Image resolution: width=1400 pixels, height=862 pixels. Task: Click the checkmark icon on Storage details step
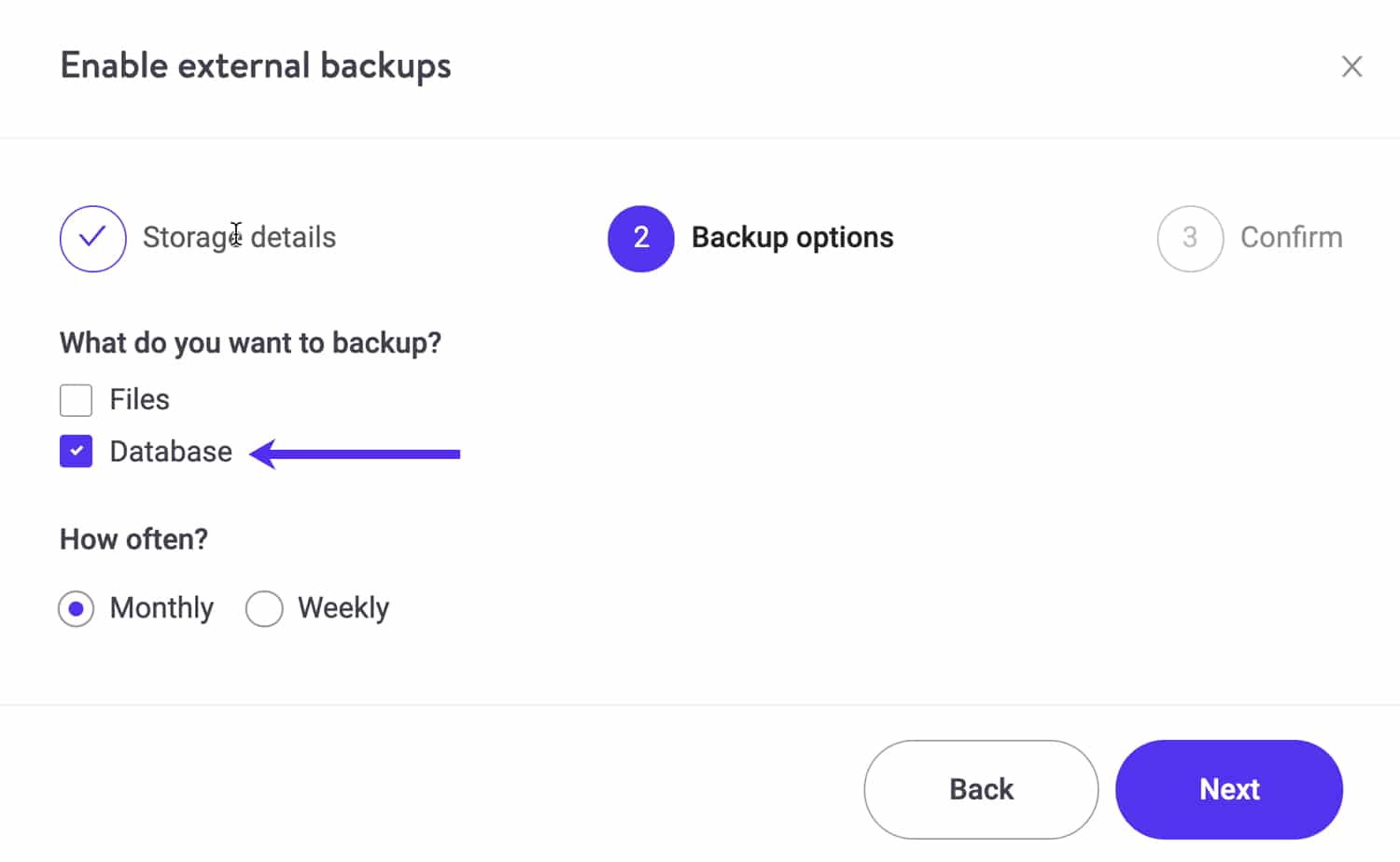[92, 239]
